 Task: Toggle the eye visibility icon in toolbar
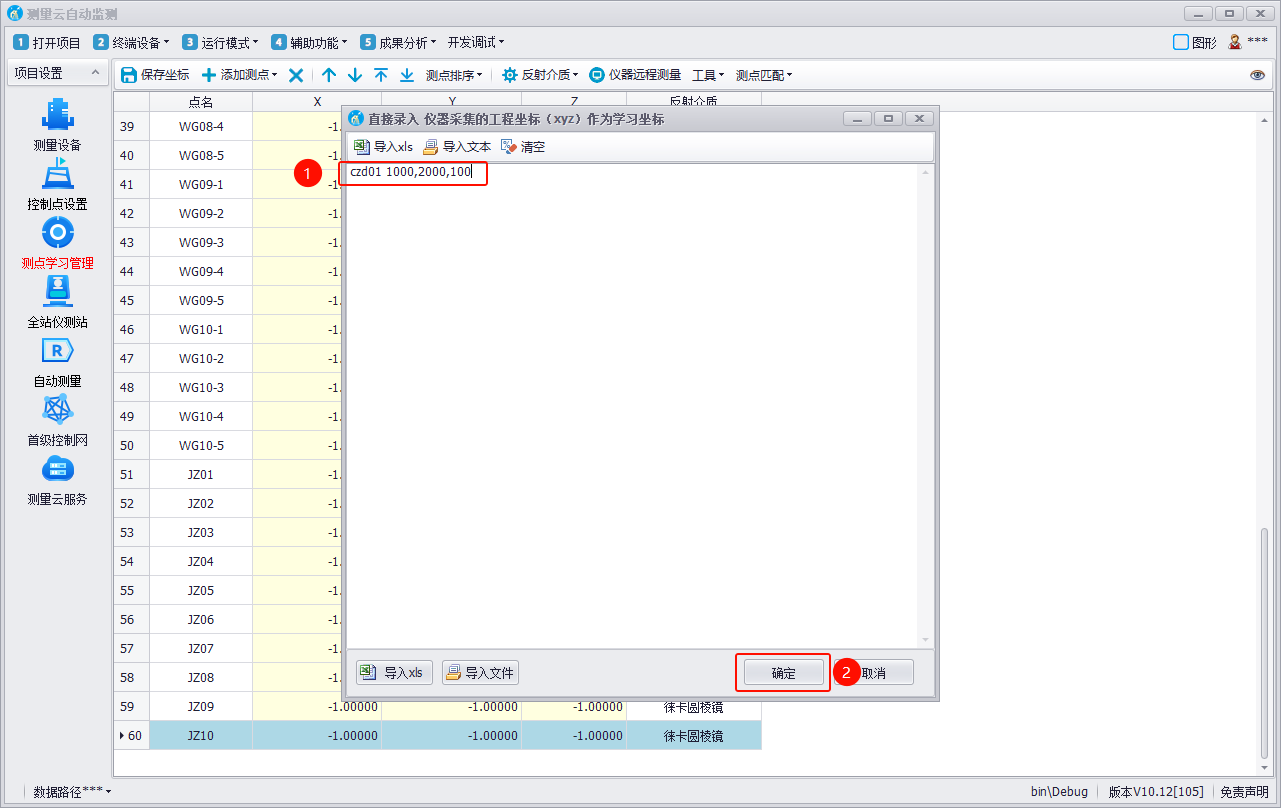pyautogui.click(x=1257, y=75)
